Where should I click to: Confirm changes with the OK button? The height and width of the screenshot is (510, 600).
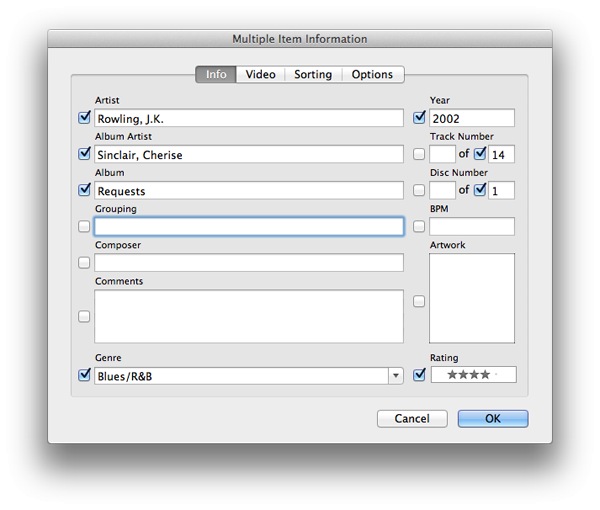tap(493, 419)
